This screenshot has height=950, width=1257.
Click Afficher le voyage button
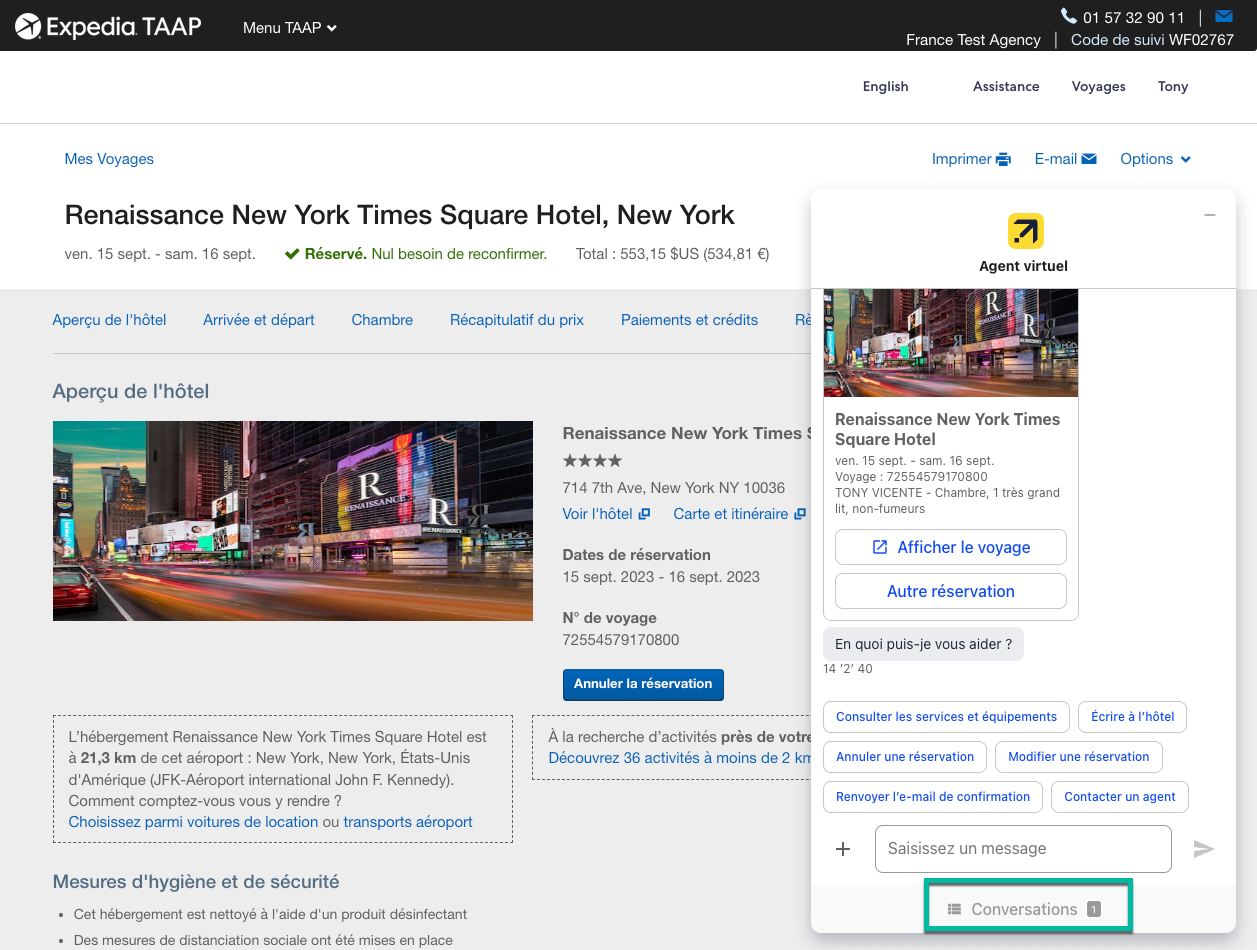point(951,547)
